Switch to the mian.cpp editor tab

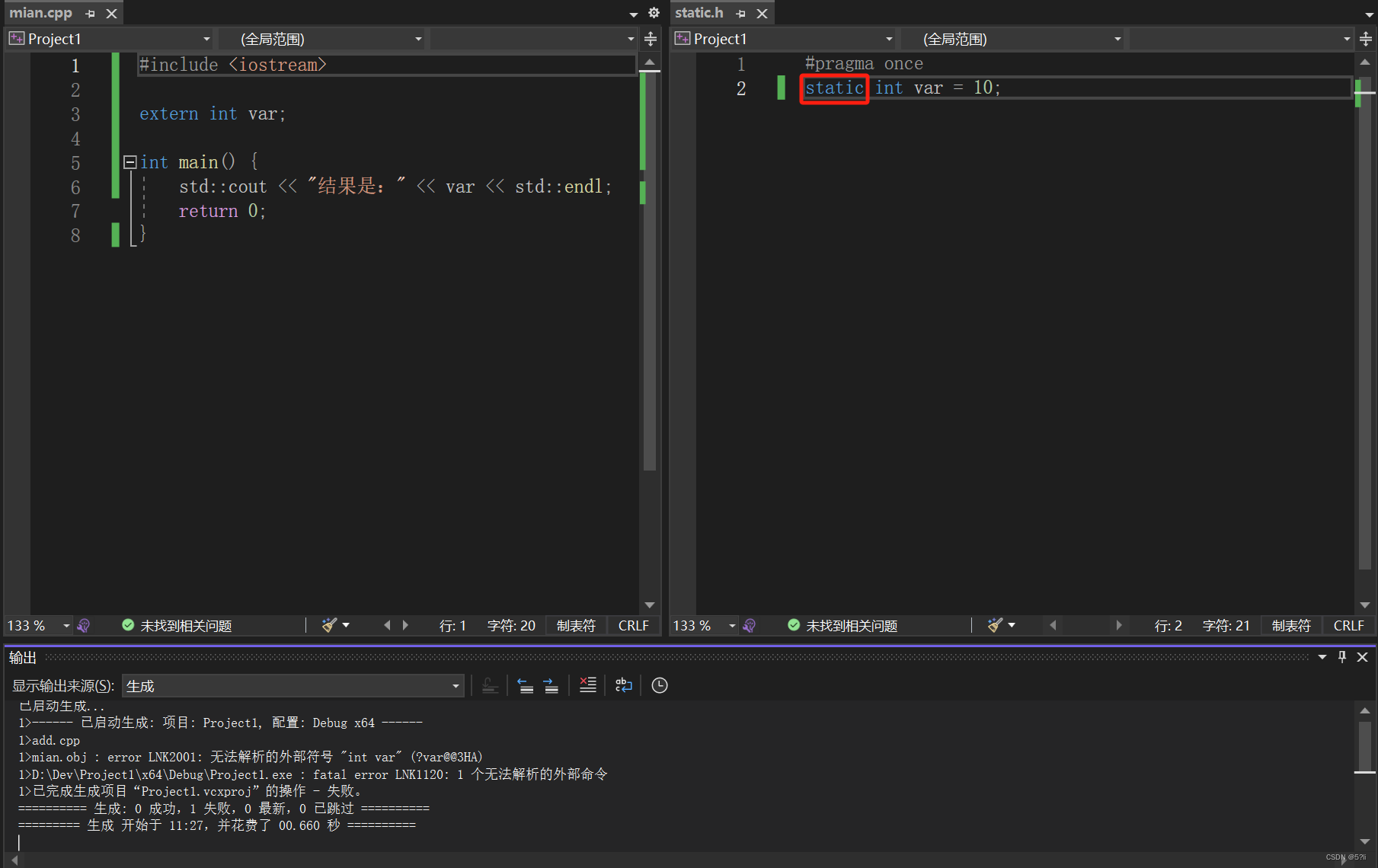(x=40, y=13)
